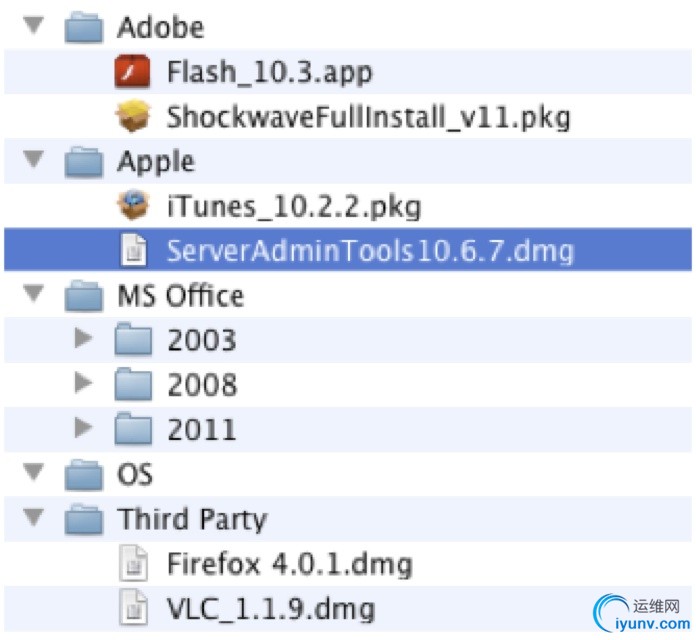Select the Third Party folder name
This screenshot has width=696, height=640.
(x=192, y=520)
